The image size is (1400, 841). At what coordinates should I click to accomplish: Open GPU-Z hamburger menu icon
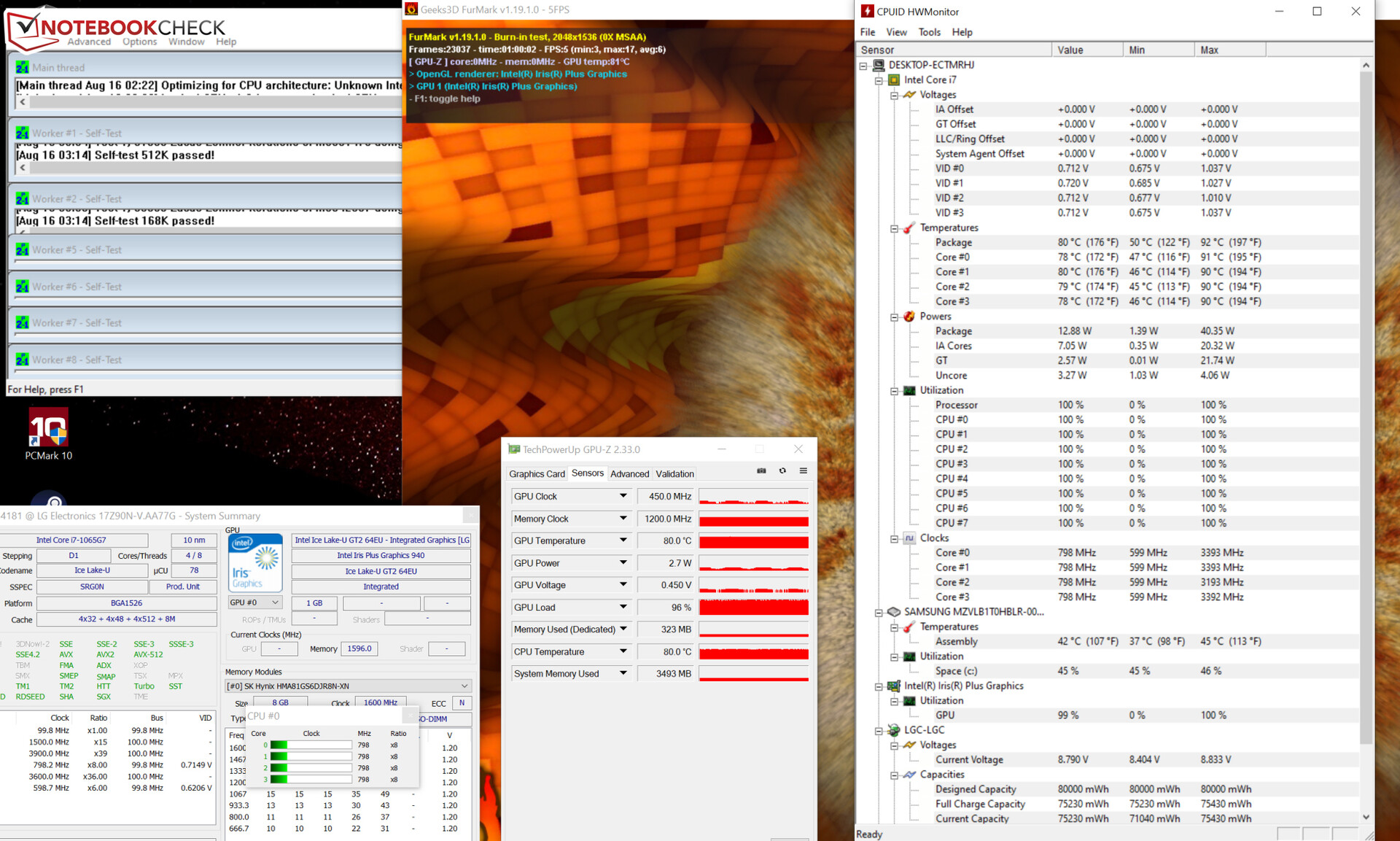(803, 471)
